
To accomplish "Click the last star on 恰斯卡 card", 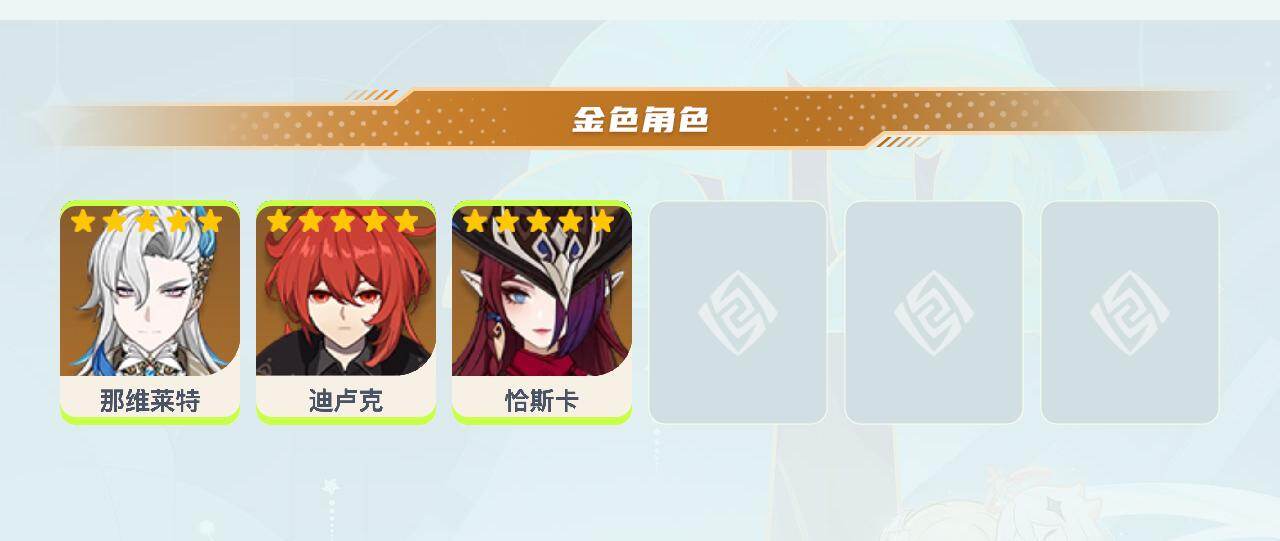I will click(x=602, y=221).
